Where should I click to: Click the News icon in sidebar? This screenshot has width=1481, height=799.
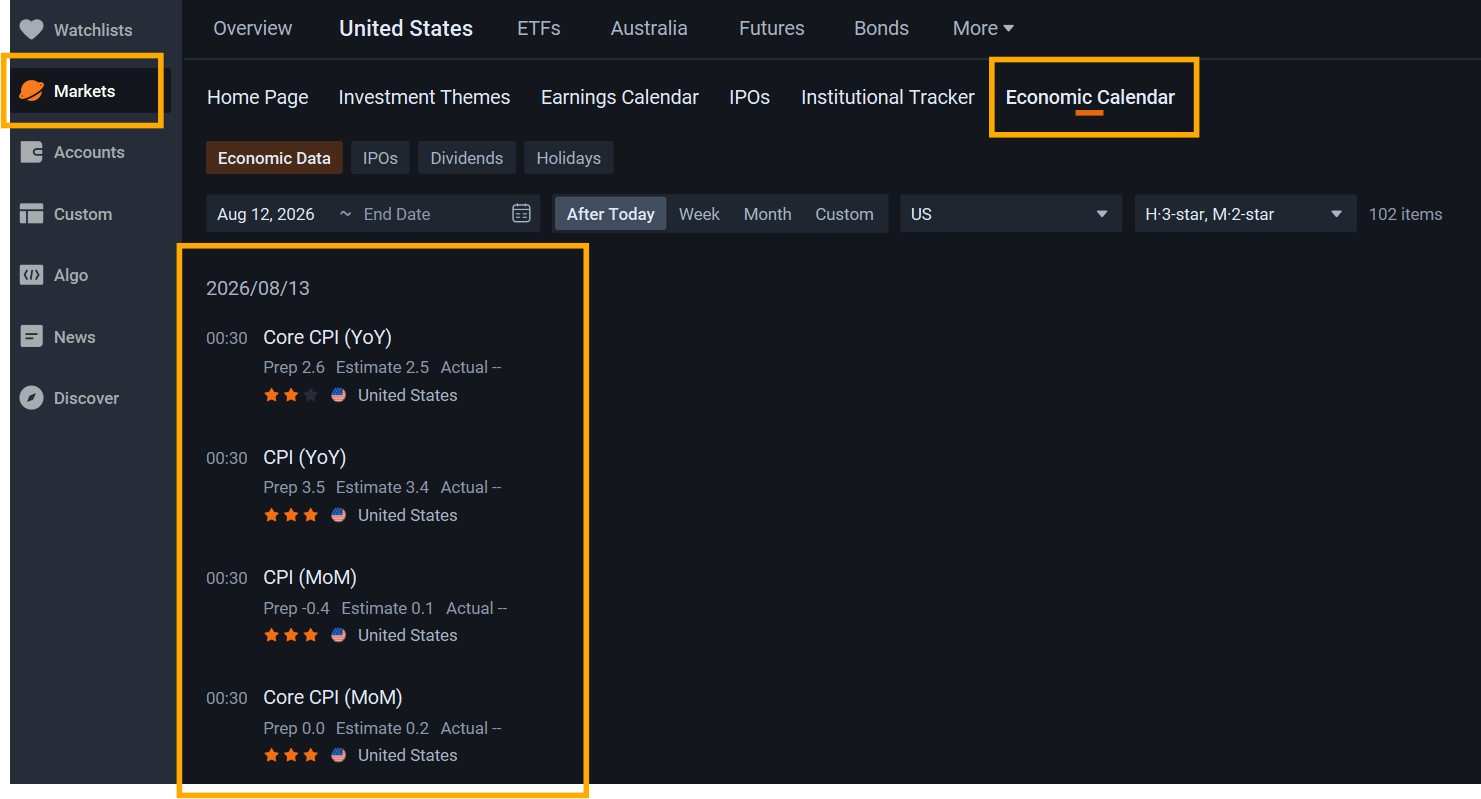(x=32, y=337)
